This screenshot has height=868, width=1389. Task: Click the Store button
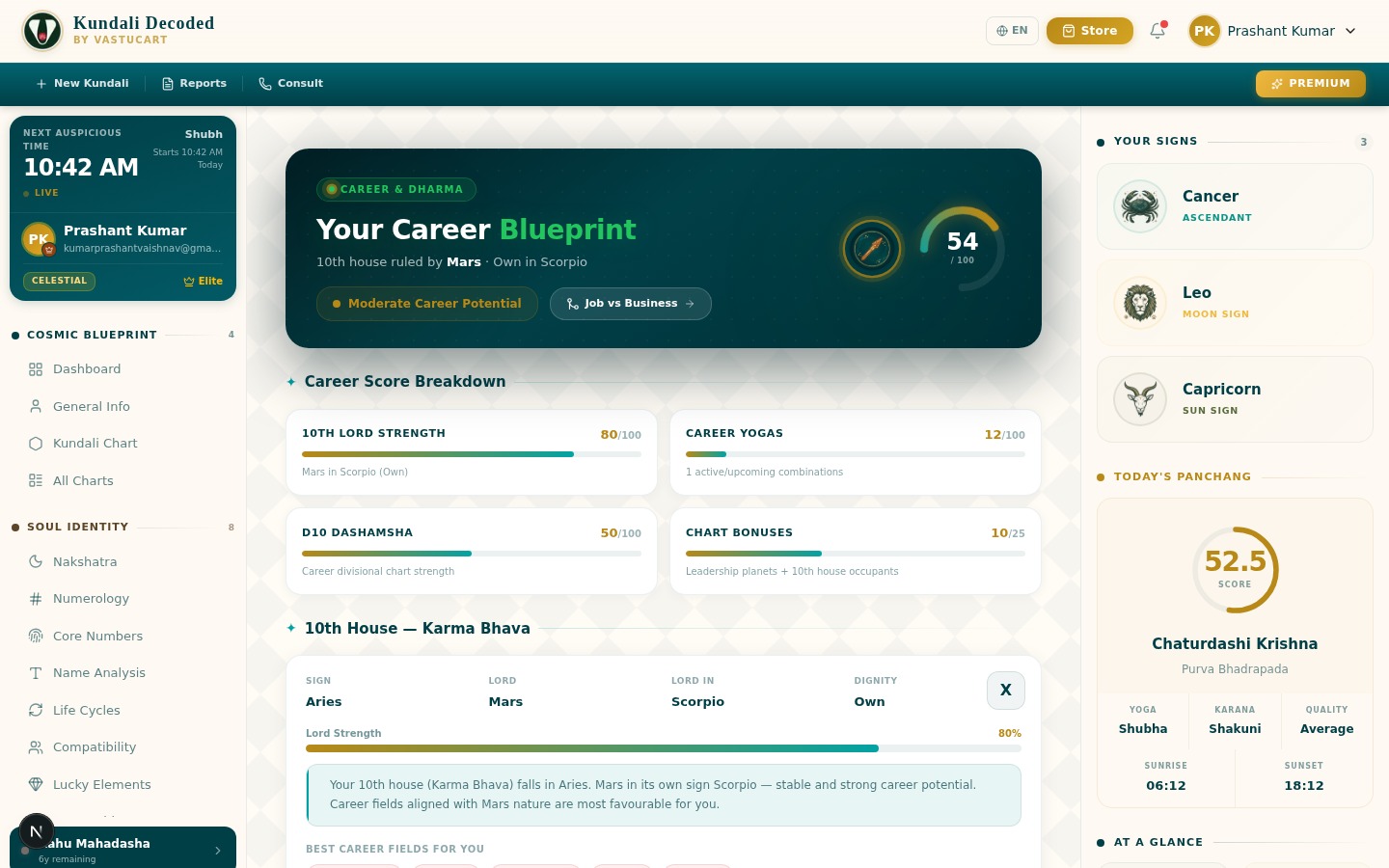(x=1089, y=31)
